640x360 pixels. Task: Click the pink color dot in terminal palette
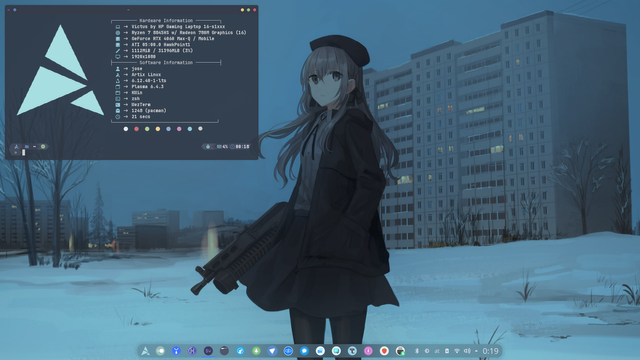(x=179, y=129)
